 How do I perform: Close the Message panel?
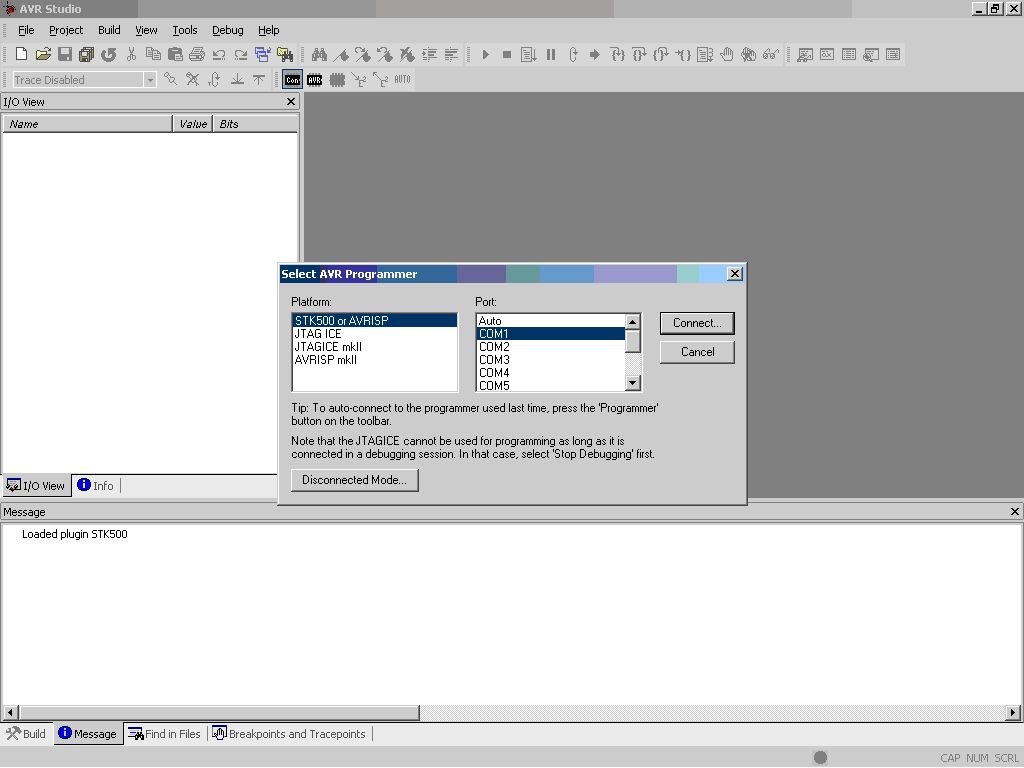(1015, 512)
